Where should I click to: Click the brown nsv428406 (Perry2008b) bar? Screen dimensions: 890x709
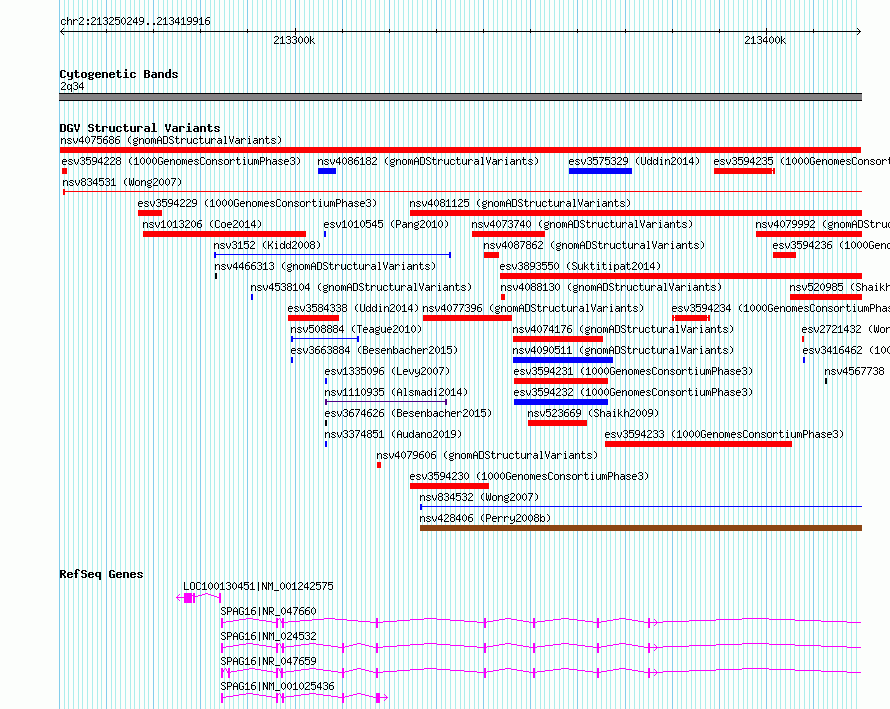[641, 528]
